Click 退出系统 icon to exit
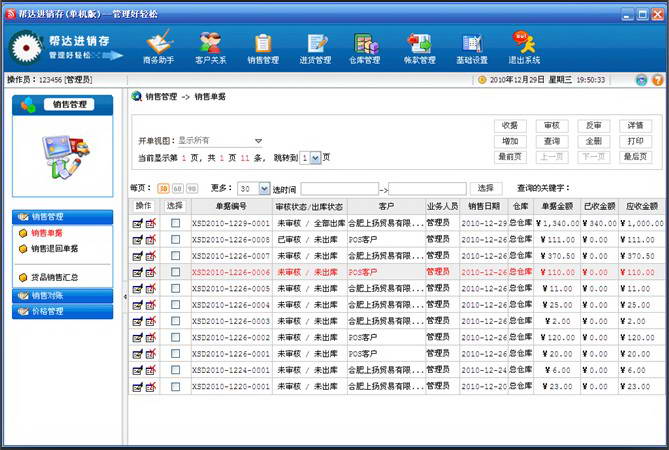The height and width of the screenshot is (450, 669). coord(524,47)
